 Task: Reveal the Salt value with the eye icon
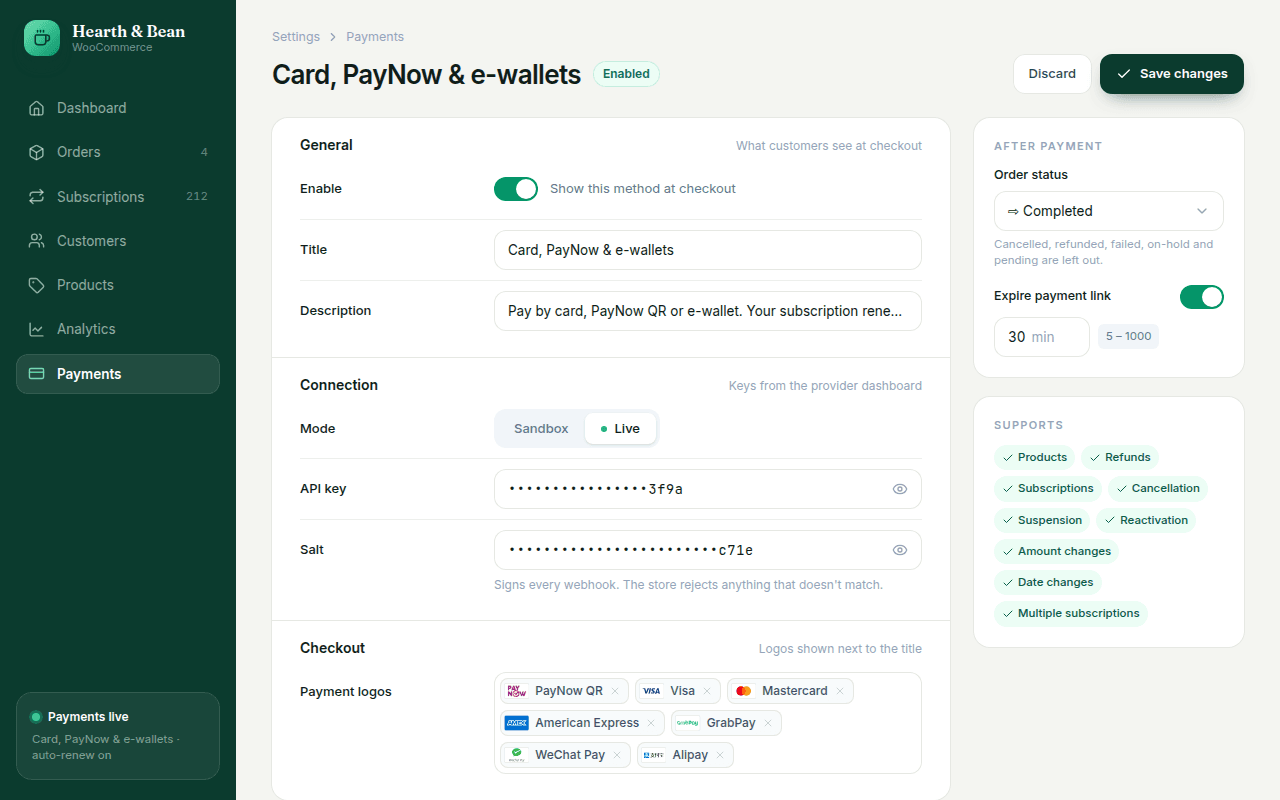[900, 550]
